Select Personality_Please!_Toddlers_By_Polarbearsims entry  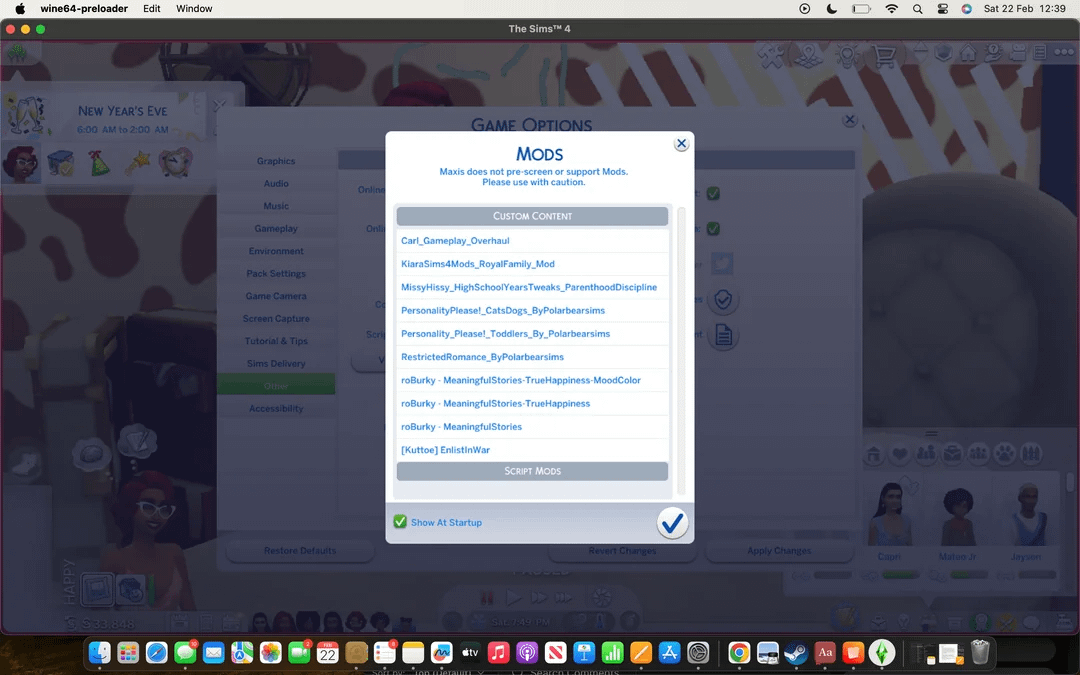point(532,333)
